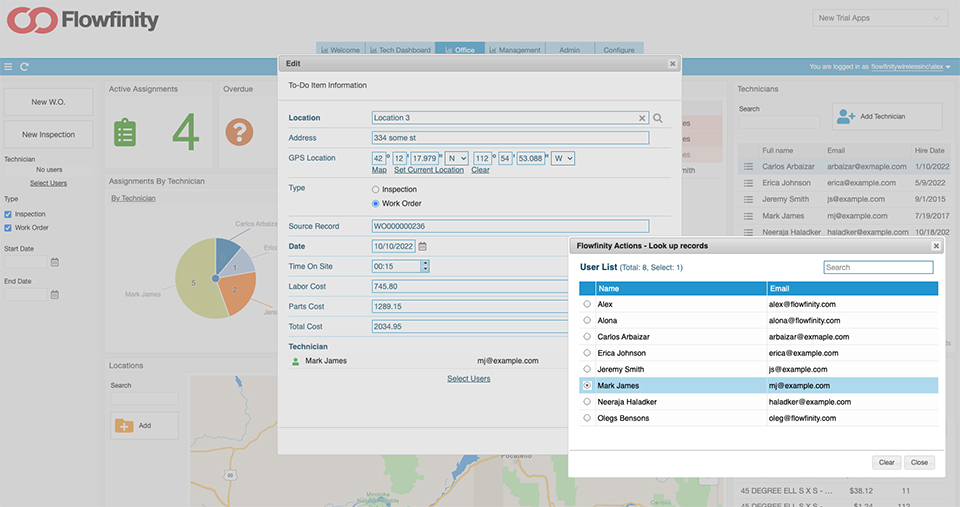Open the Date calendar picker icon
The image size is (960, 507).
[422, 246]
